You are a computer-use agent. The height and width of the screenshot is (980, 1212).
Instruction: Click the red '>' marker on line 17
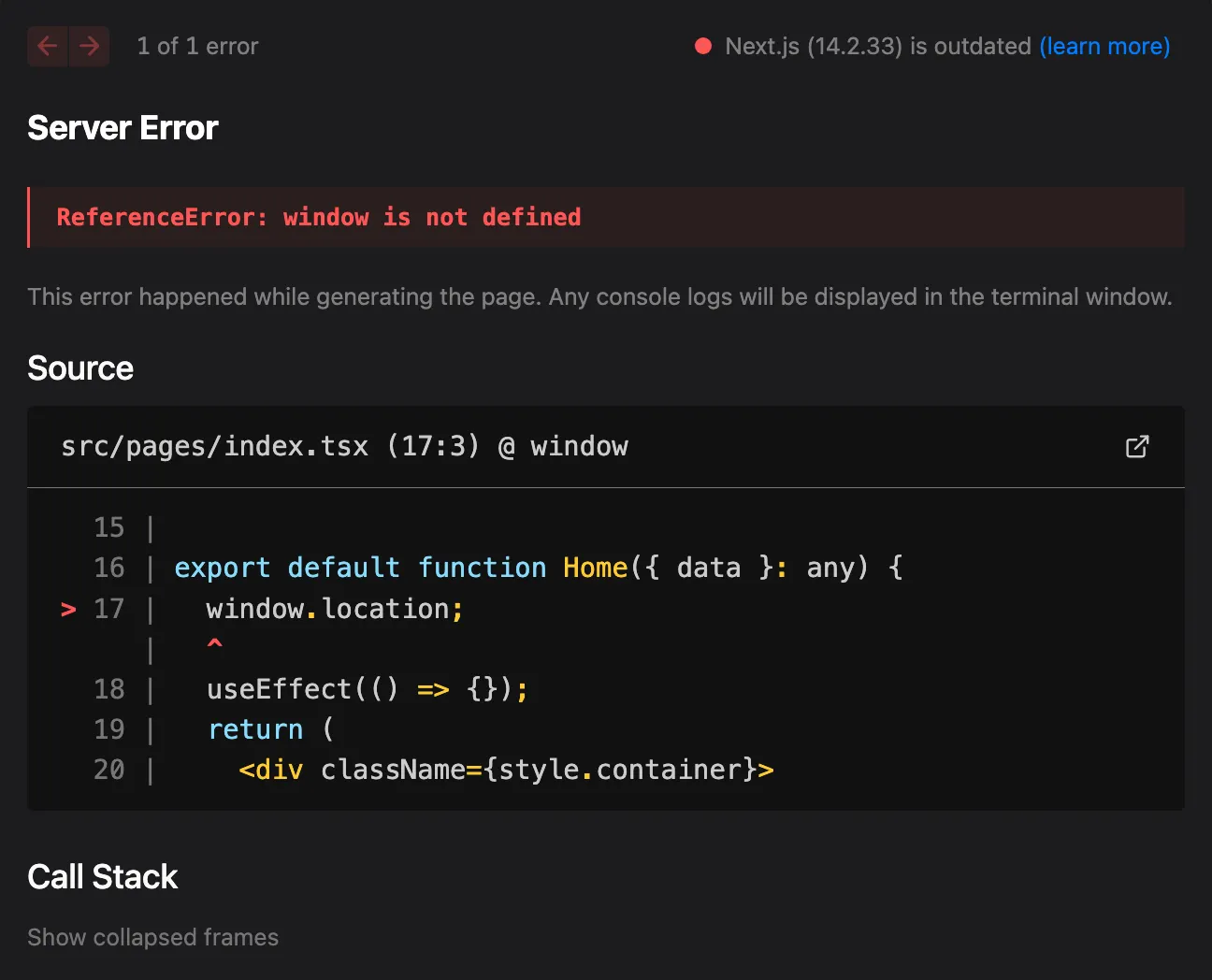(x=68, y=610)
